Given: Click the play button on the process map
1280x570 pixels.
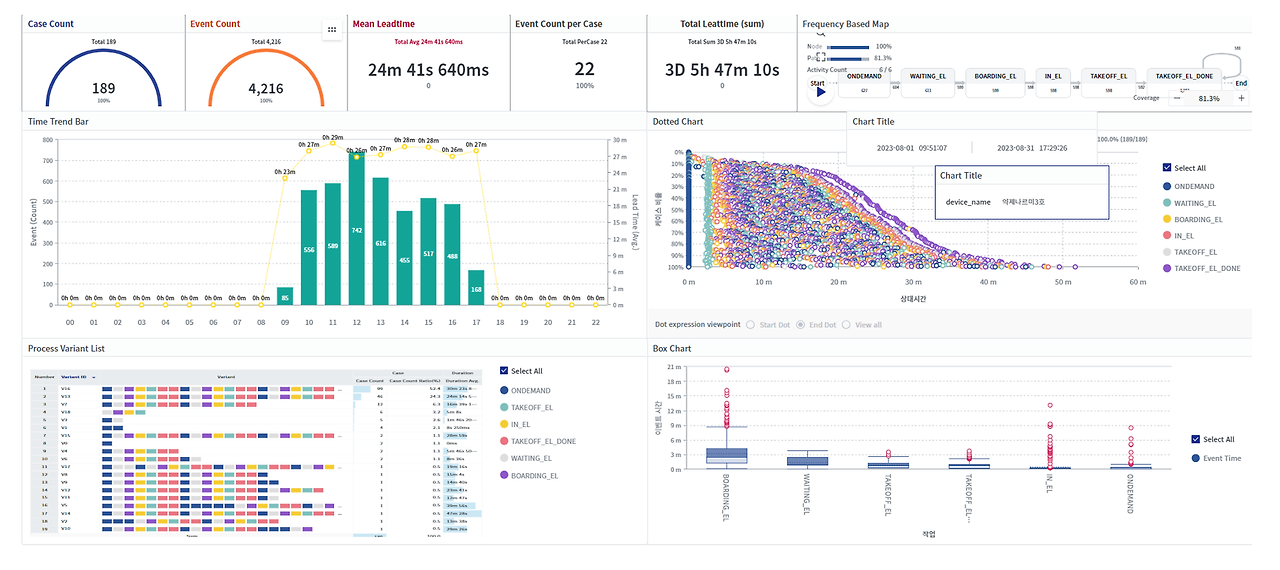Looking at the screenshot, I should click(x=821, y=92).
